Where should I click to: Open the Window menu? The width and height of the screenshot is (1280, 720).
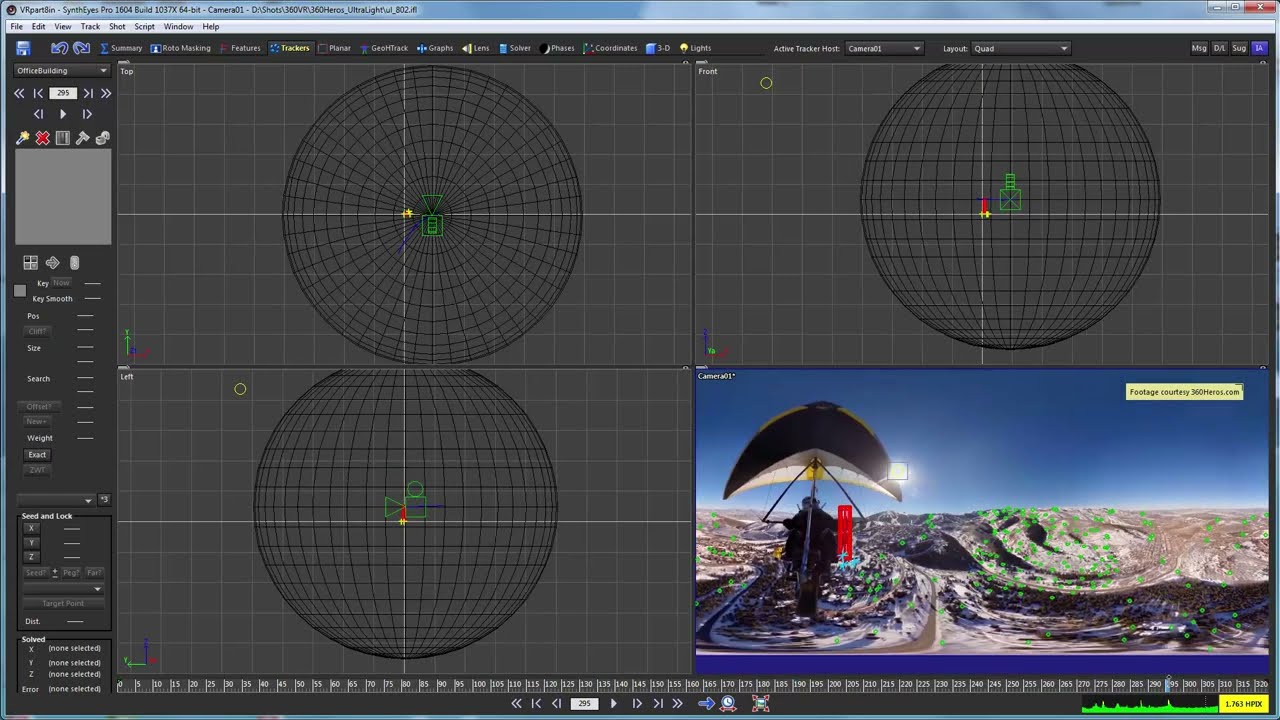[x=178, y=26]
